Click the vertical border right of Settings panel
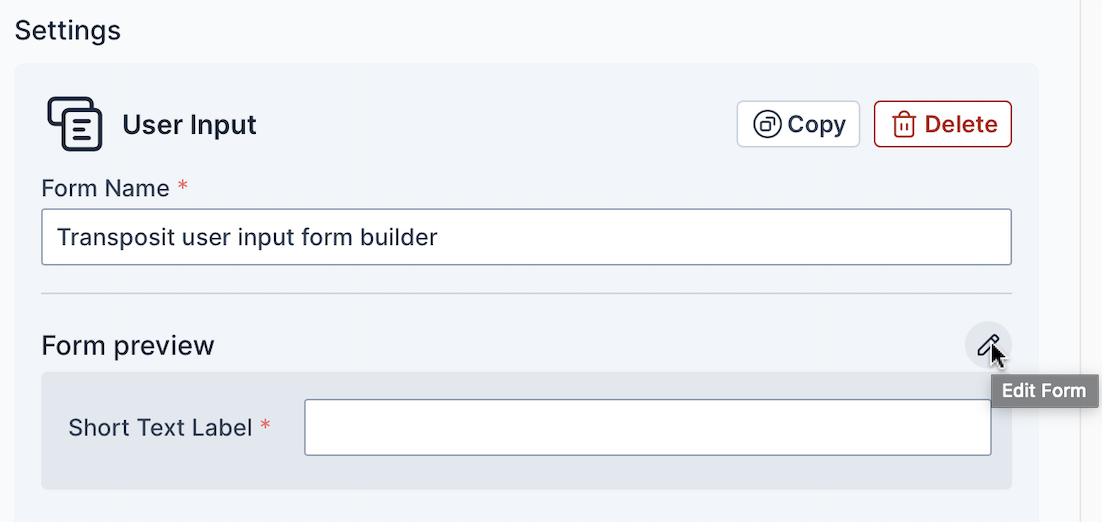1102x522 pixels. [x=1080, y=260]
